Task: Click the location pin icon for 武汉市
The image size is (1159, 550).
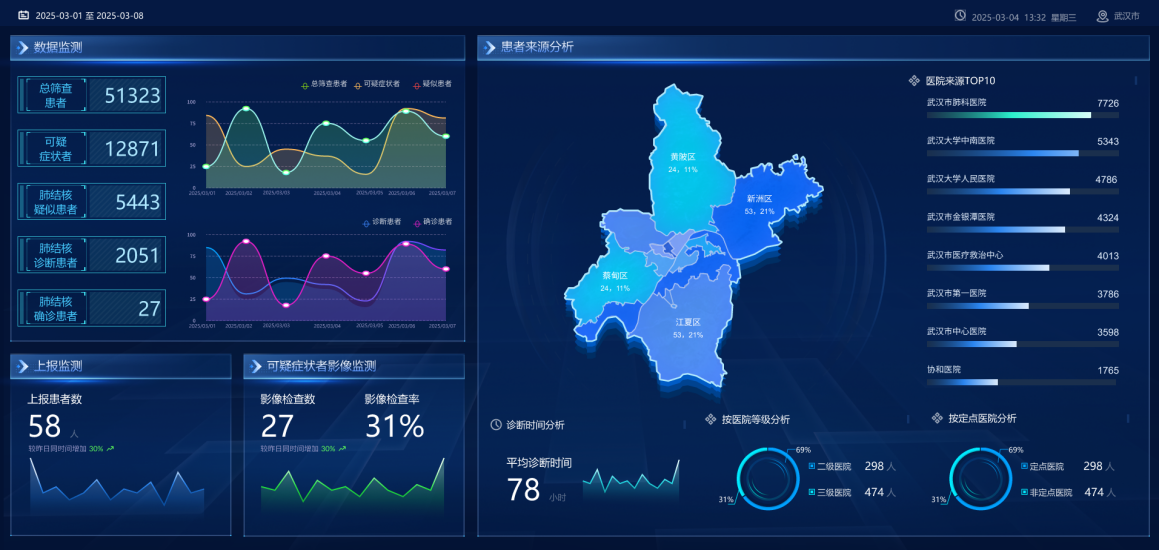Action: [x=1103, y=16]
